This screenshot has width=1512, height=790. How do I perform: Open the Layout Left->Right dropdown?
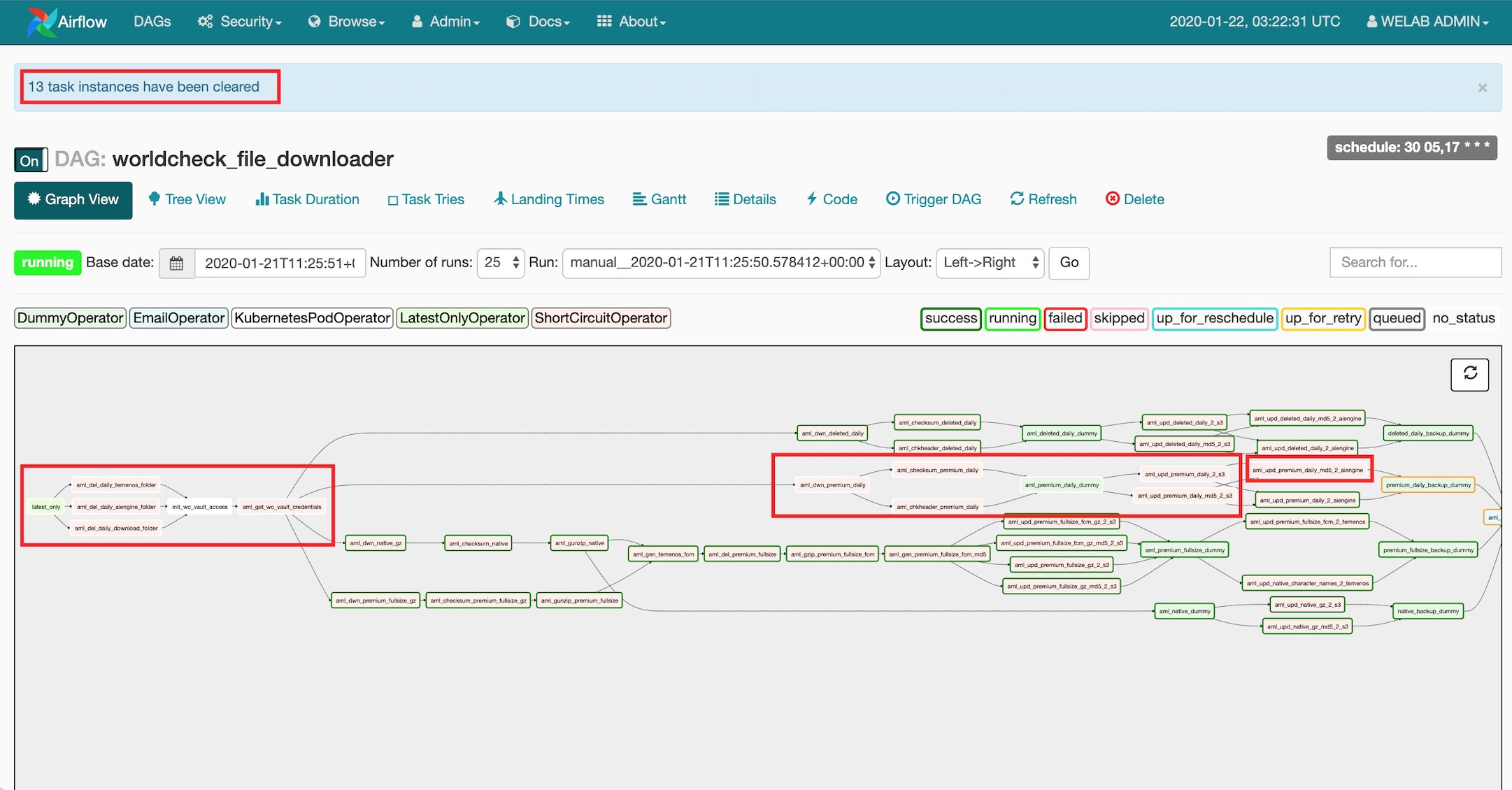[x=990, y=263]
